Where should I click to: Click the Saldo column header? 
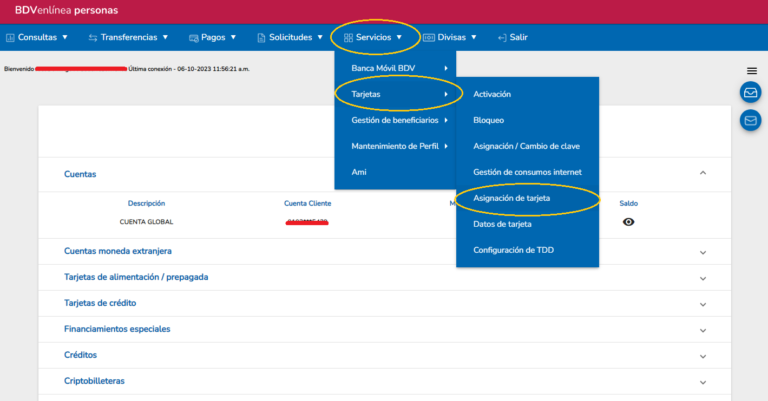[628, 203]
